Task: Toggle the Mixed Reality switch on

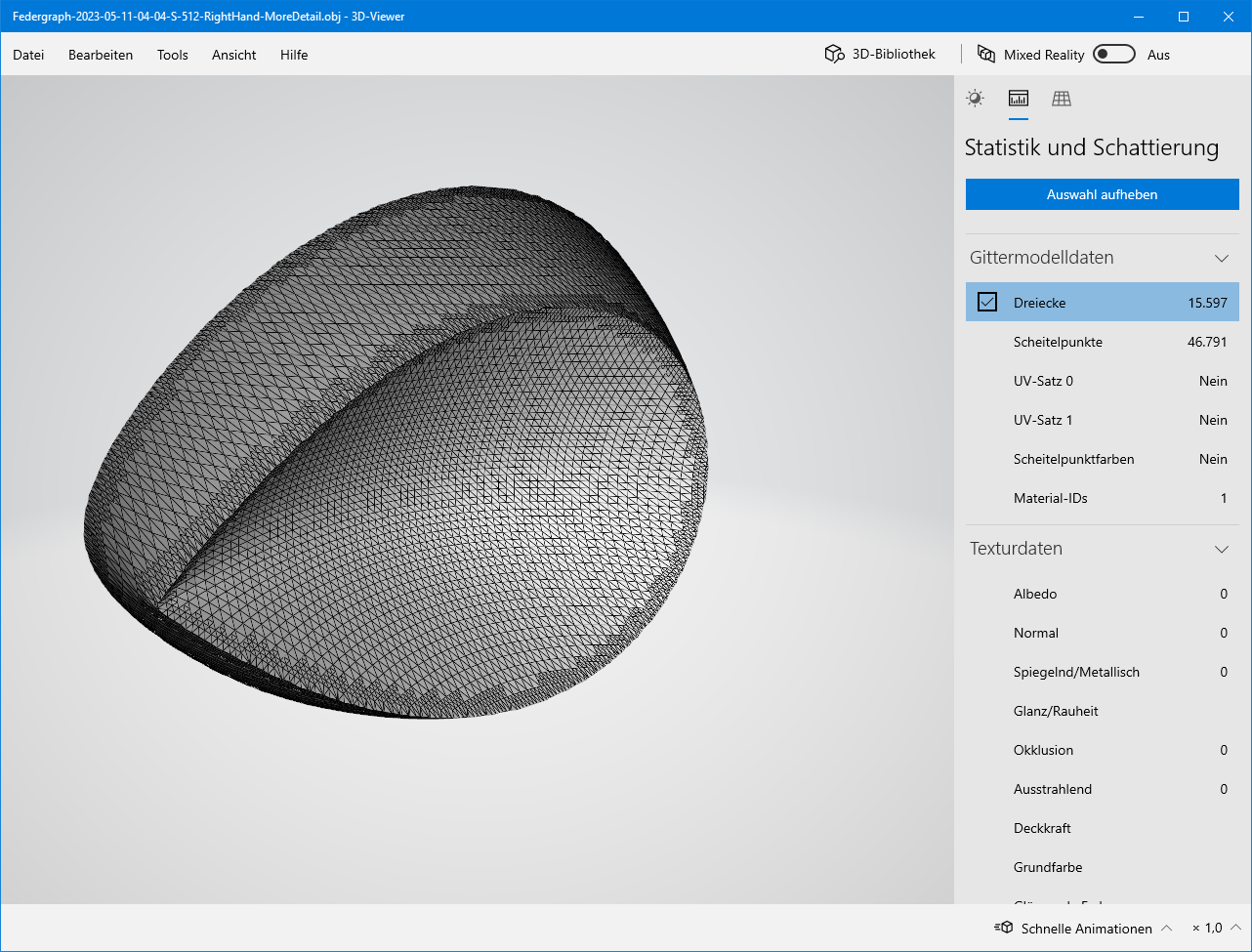Action: tap(1113, 55)
